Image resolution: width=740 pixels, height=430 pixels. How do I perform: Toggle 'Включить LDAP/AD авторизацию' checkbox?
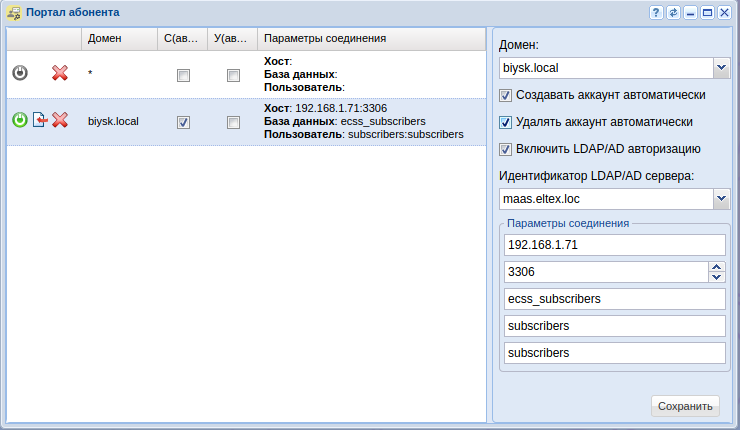[x=506, y=149]
